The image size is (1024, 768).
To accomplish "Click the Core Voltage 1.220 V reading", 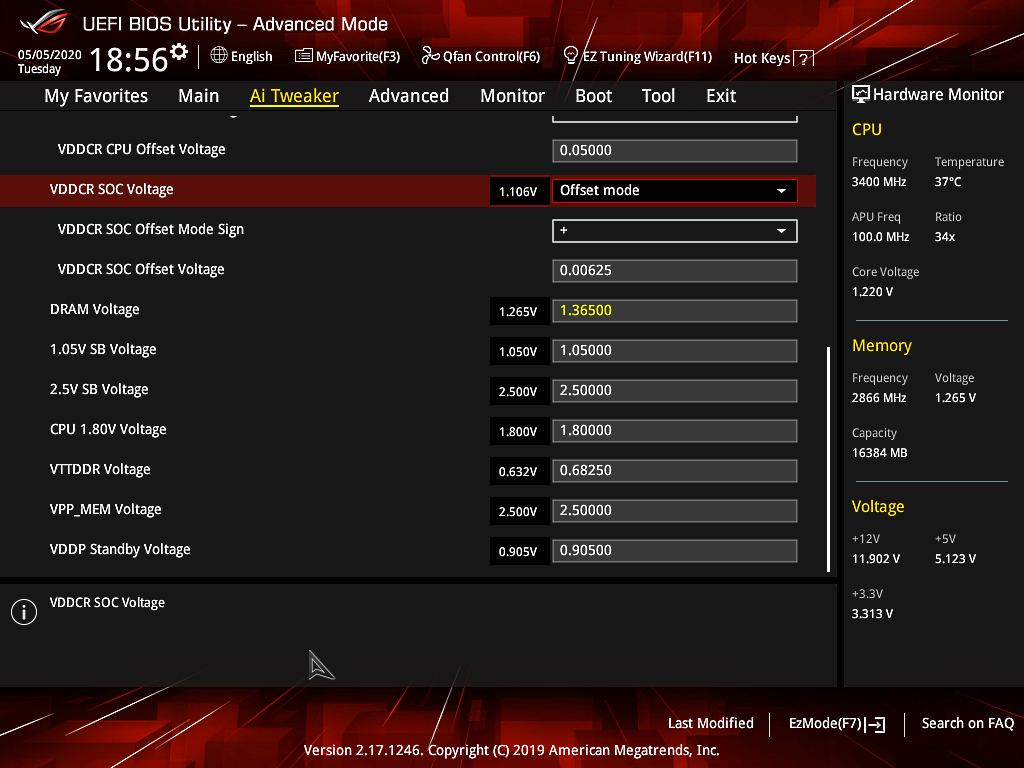I will 872,292.
